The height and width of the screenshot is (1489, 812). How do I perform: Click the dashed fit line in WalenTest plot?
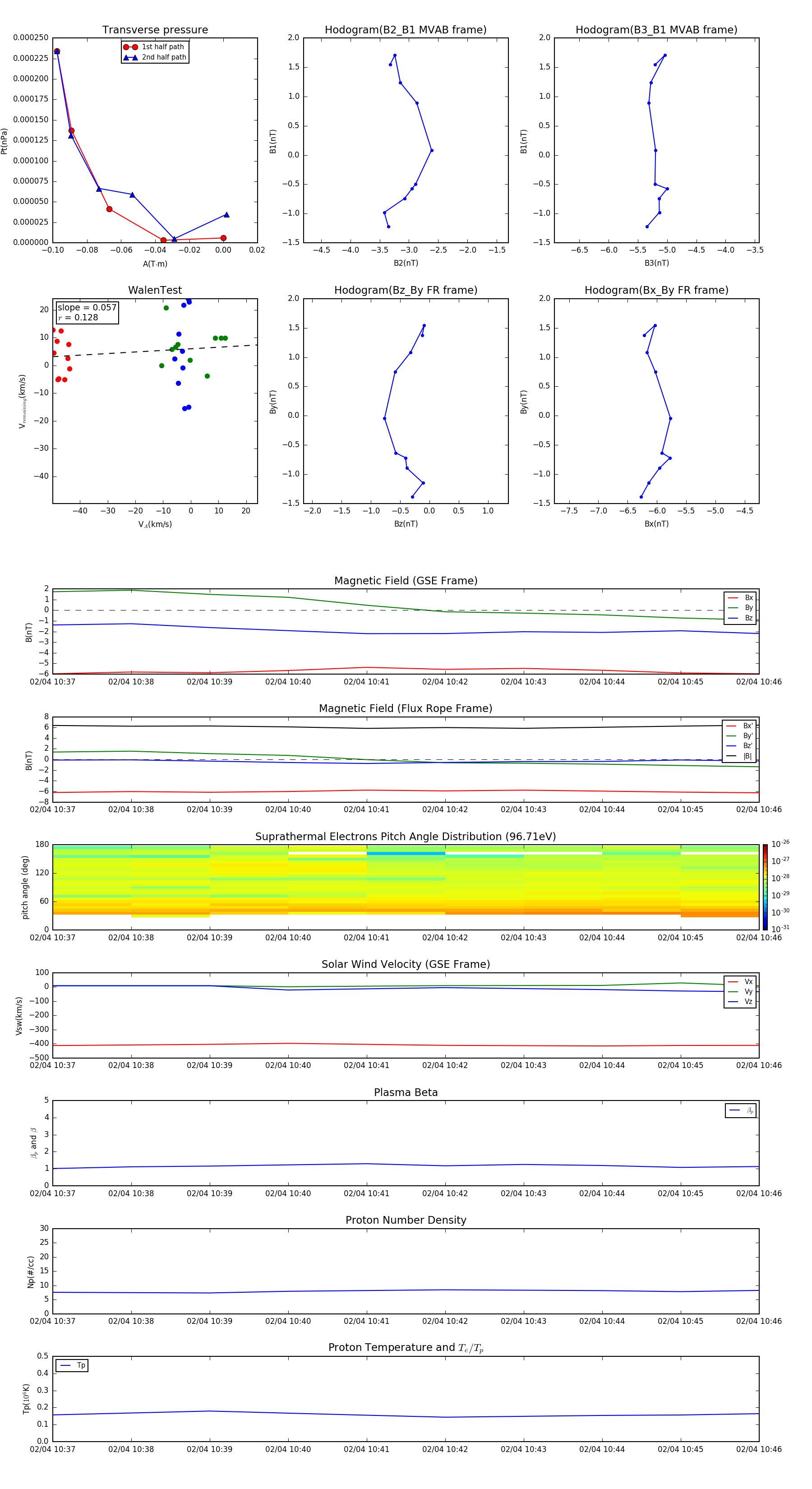(155, 351)
